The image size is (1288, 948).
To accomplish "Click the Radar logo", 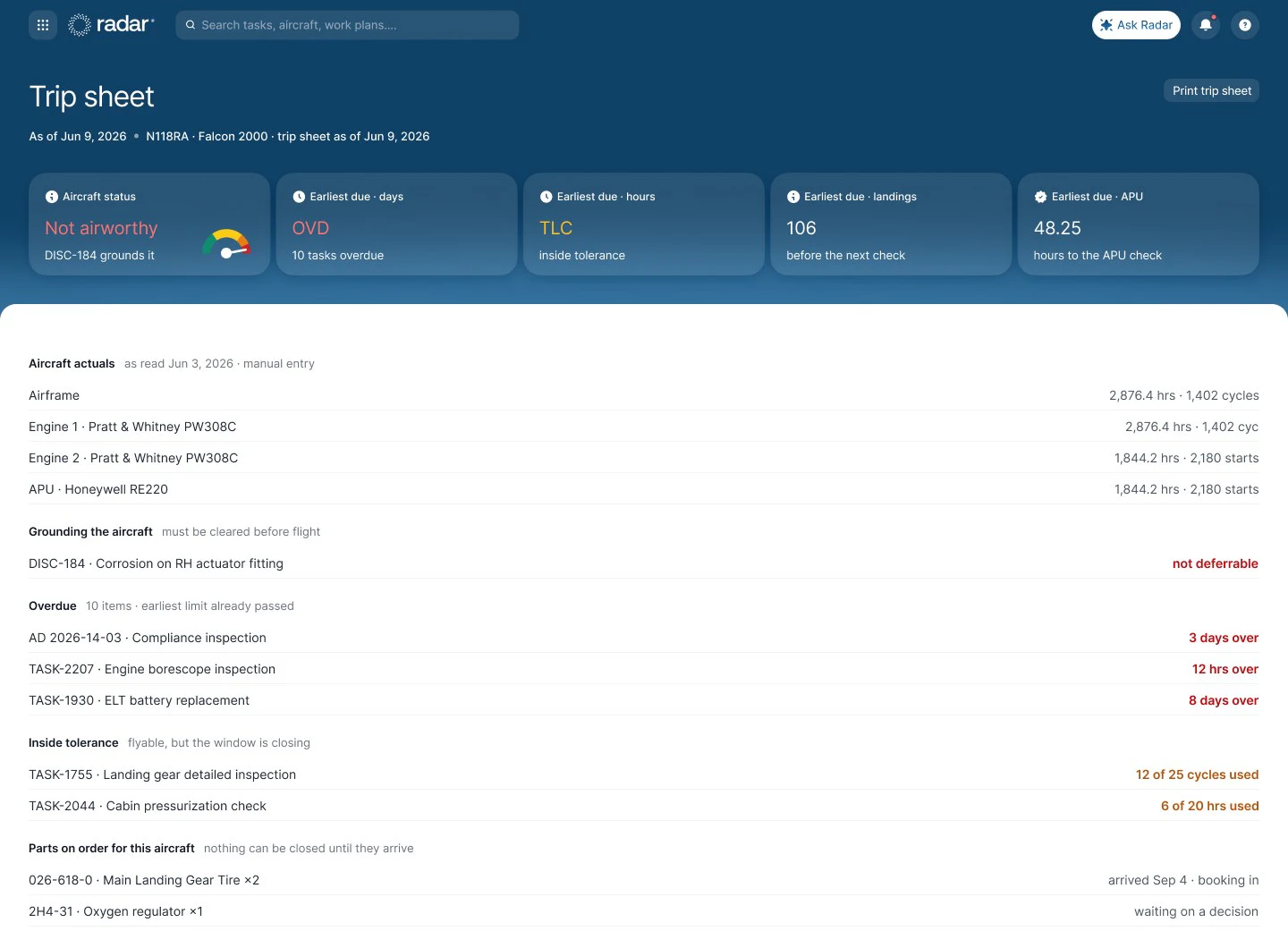I will [x=111, y=25].
